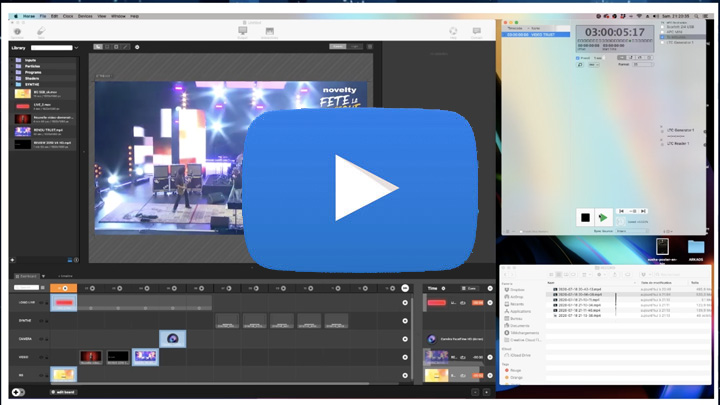Click the big blue play button overlay
The height and width of the screenshot is (405, 720).
[x=361, y=189]
